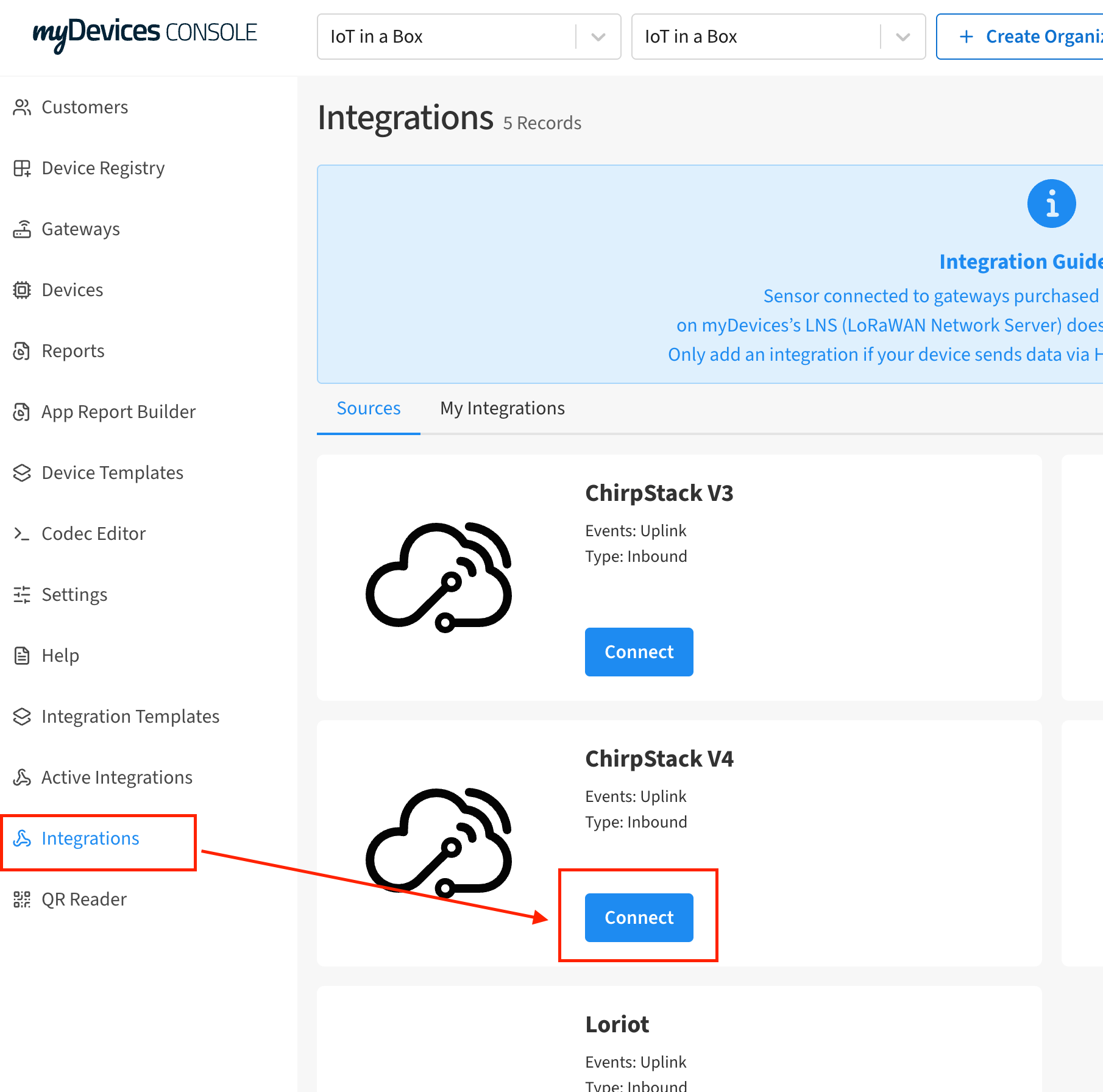Screen dimensions: 1103x1092
Task: Click ChirpStack V4 Type: Inbound text
Action: [x=636, y=822]
